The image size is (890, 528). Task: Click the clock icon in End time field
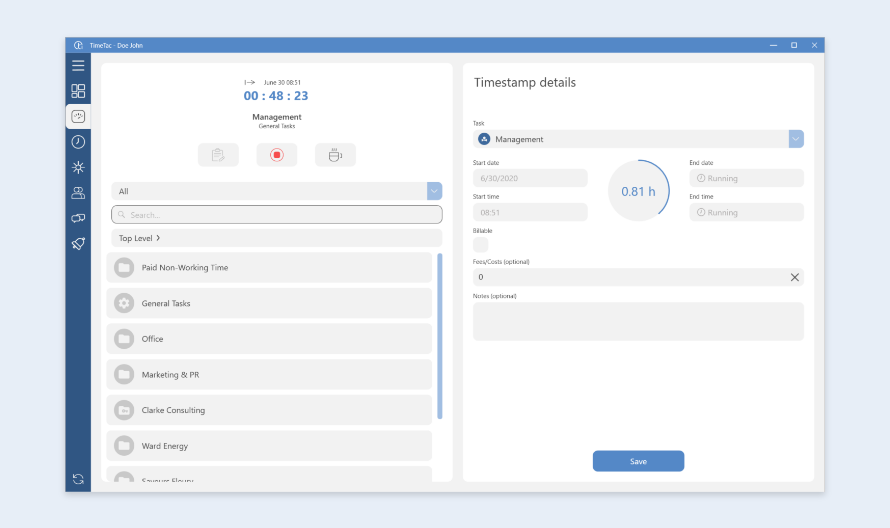click(701, 212)
